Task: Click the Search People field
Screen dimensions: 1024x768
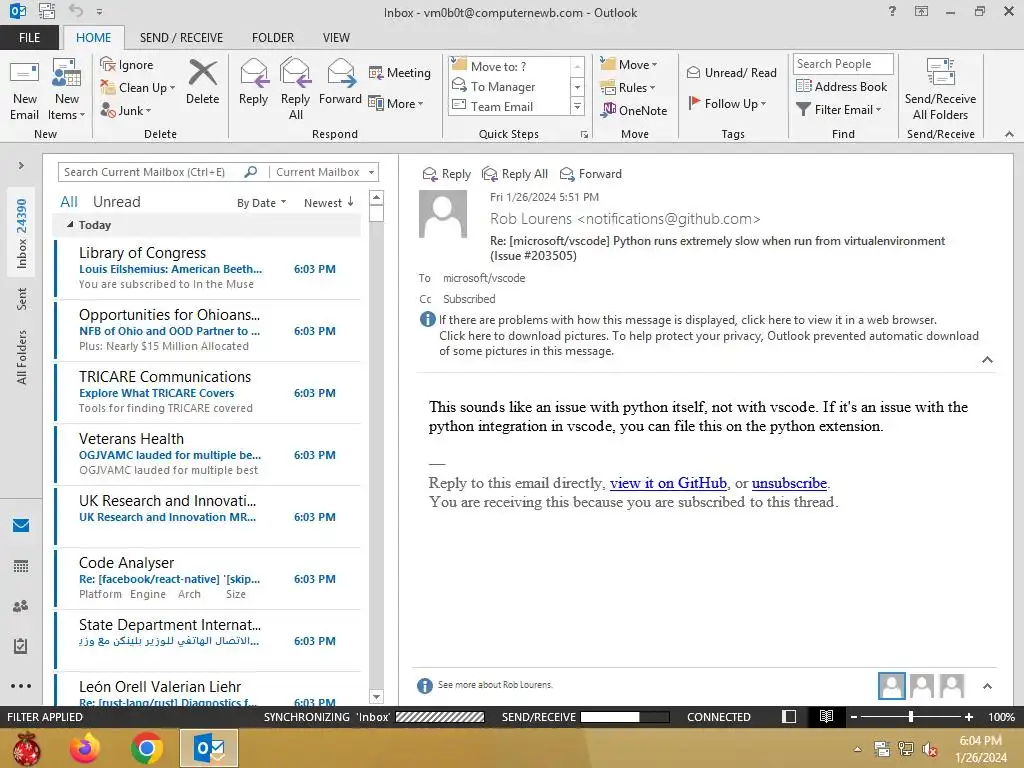Action: [x=842, y=63]
